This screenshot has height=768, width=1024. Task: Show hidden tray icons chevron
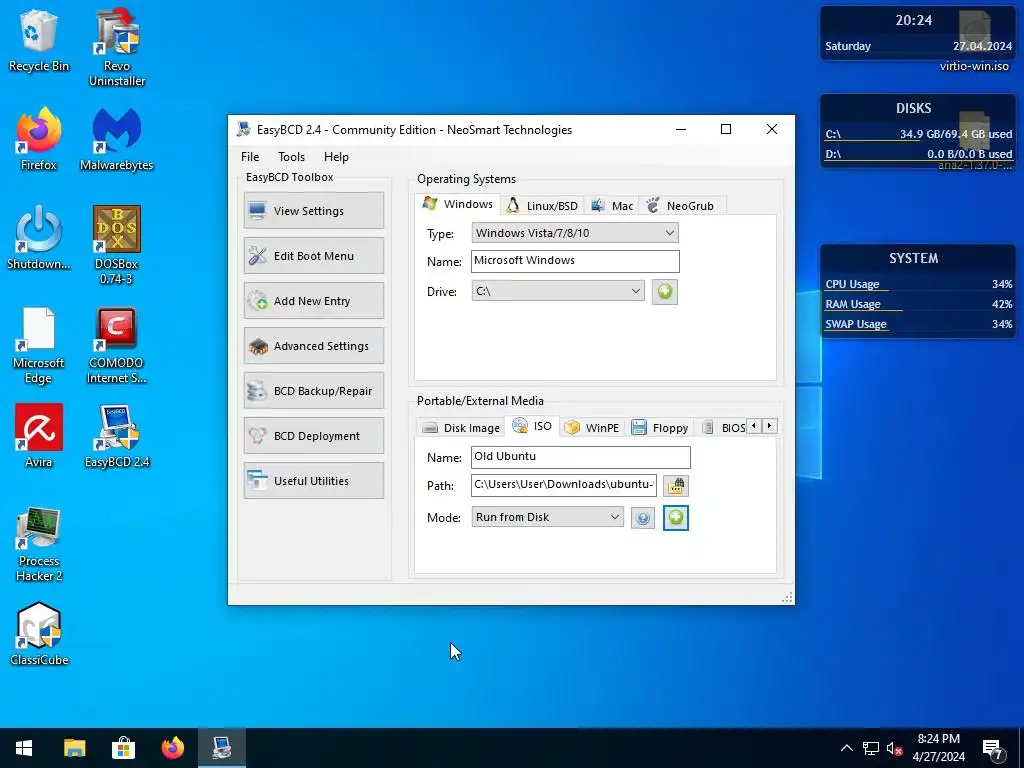(846, 748)
